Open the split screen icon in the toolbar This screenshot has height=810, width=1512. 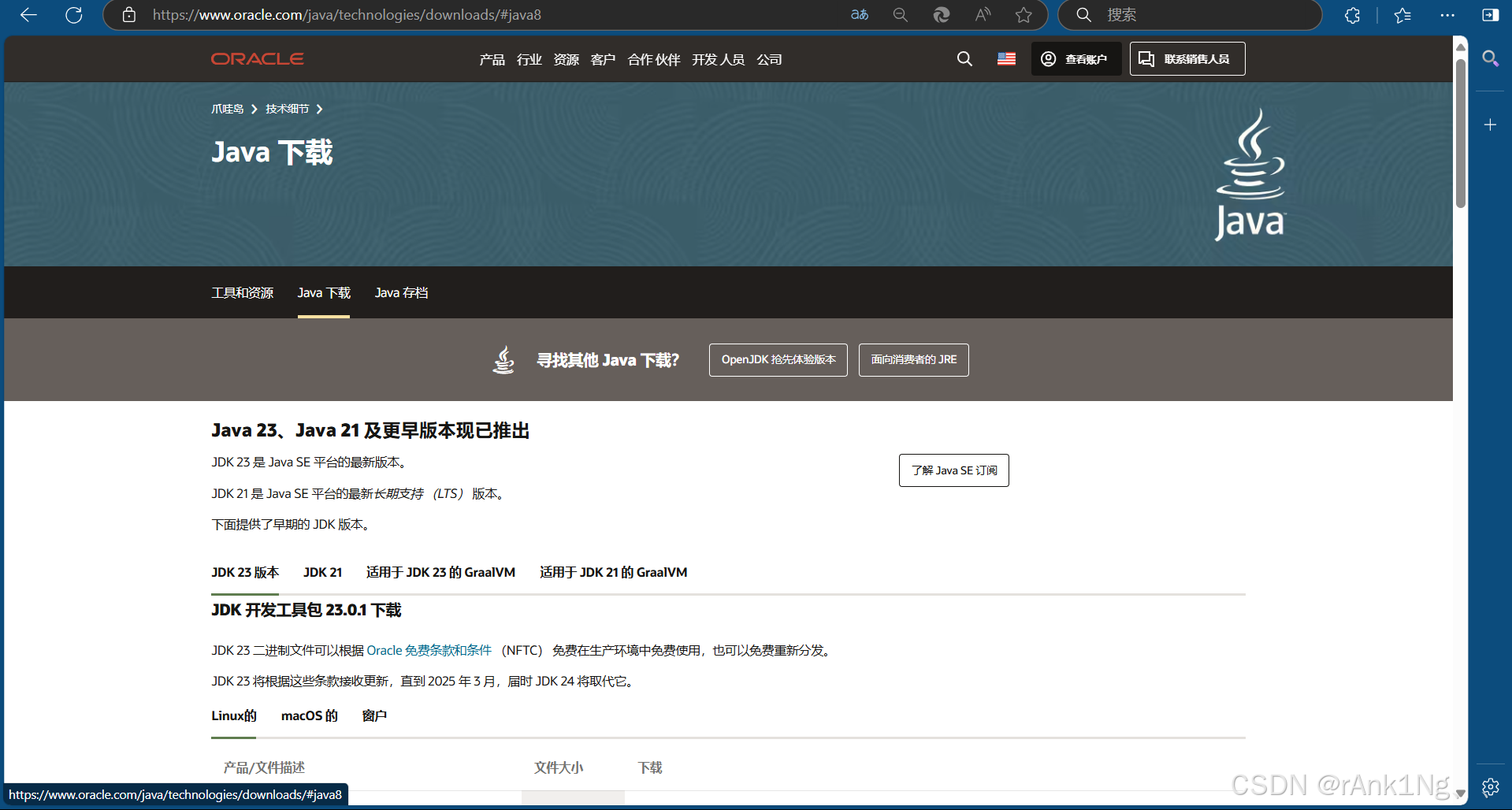pyautogui.click(x=1489, y=15)
